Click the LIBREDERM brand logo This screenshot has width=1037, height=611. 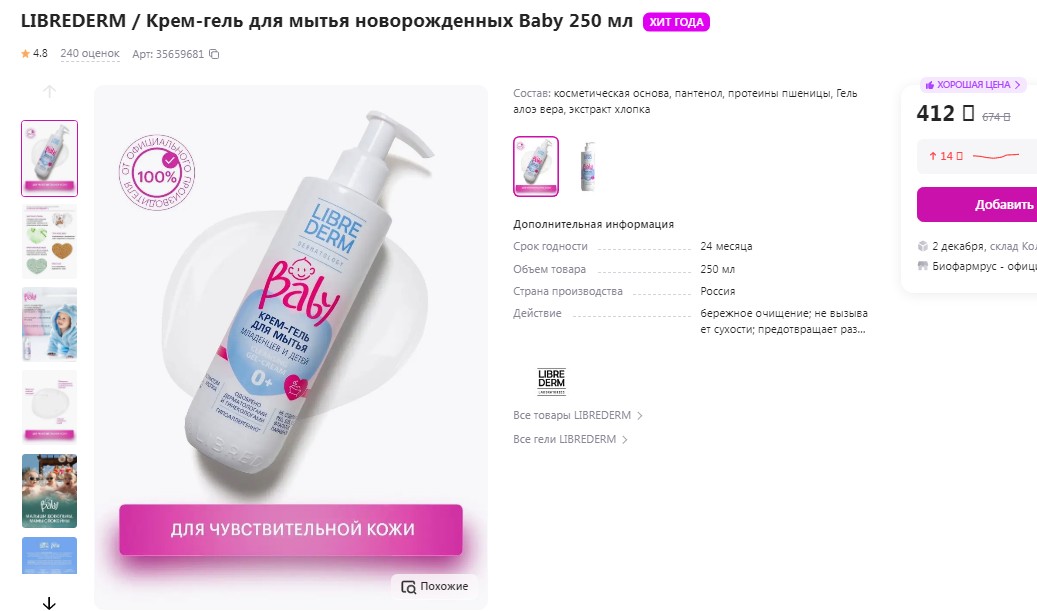[x=552, y=382]
